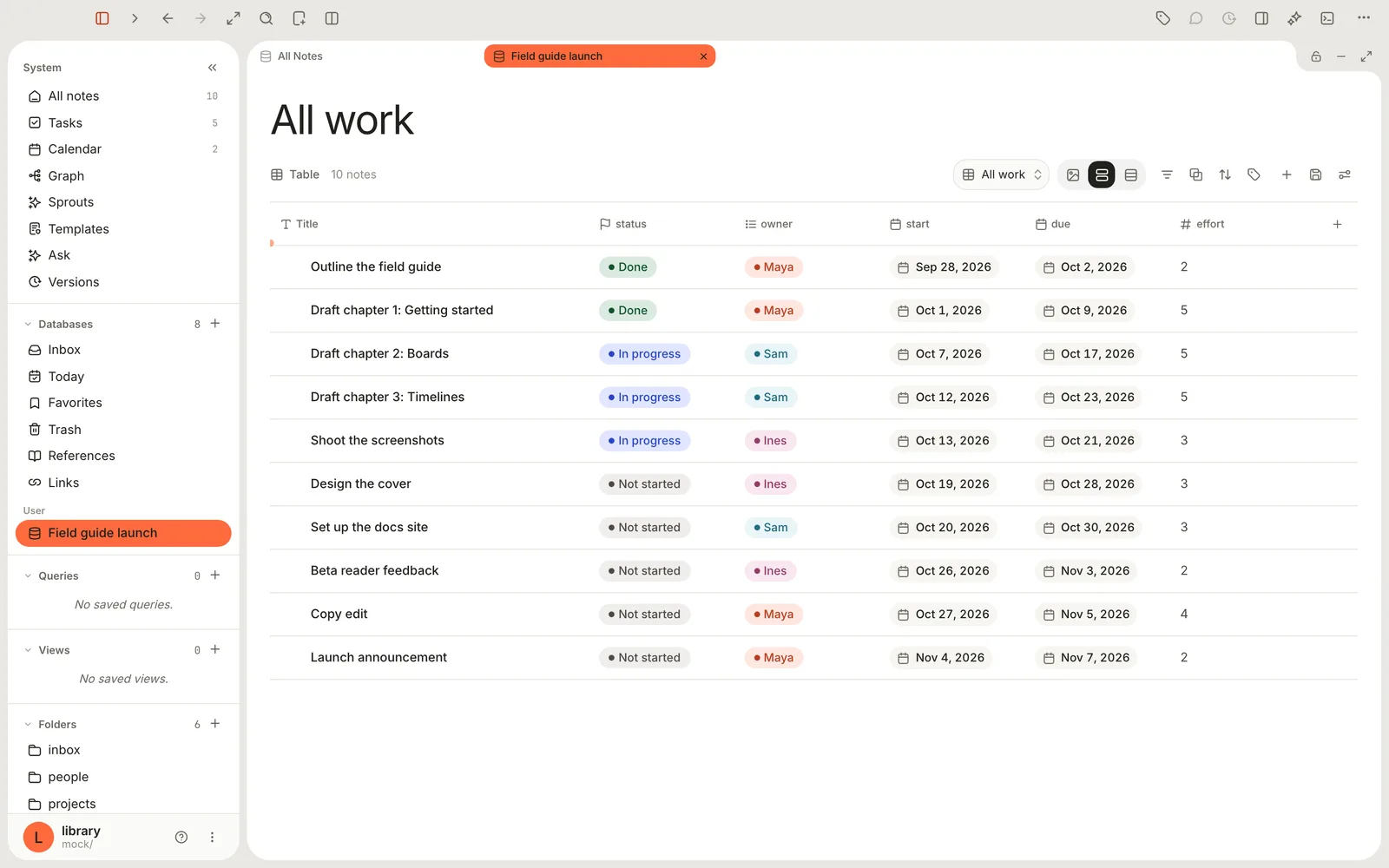The height and width of the screenshot is (868, 1389).
Task: Click the Maya owner tag on Copy edit
Action: pyautogui.click(x=773, y=615)
